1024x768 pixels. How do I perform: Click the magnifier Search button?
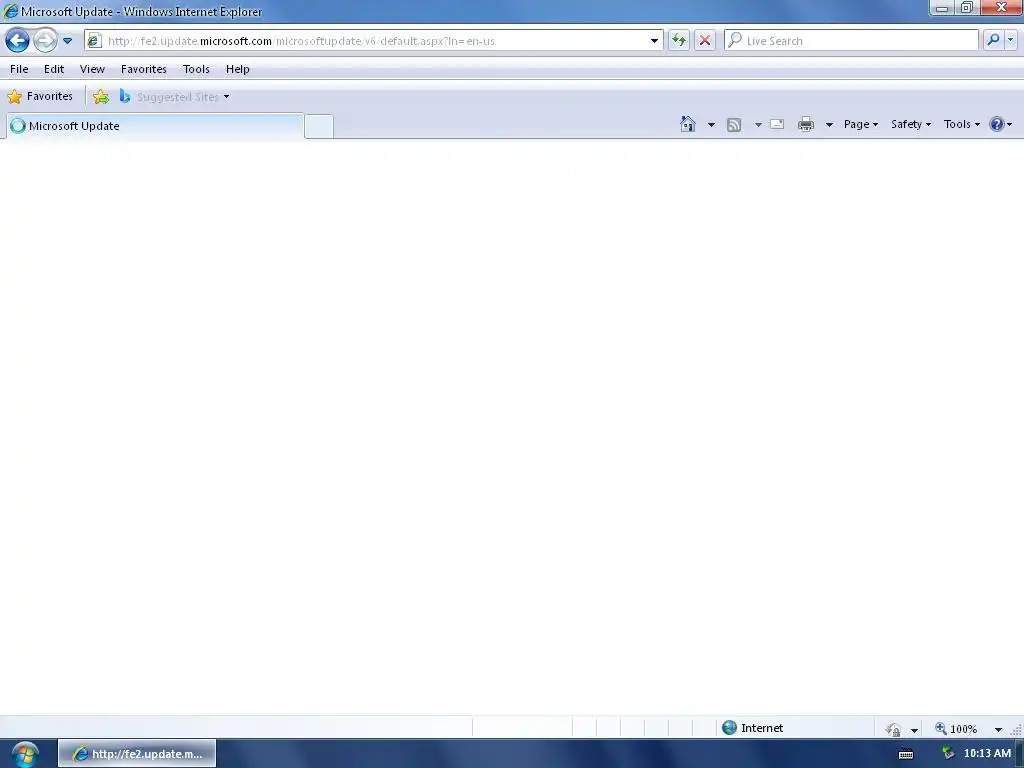click(x=993, y=40)
